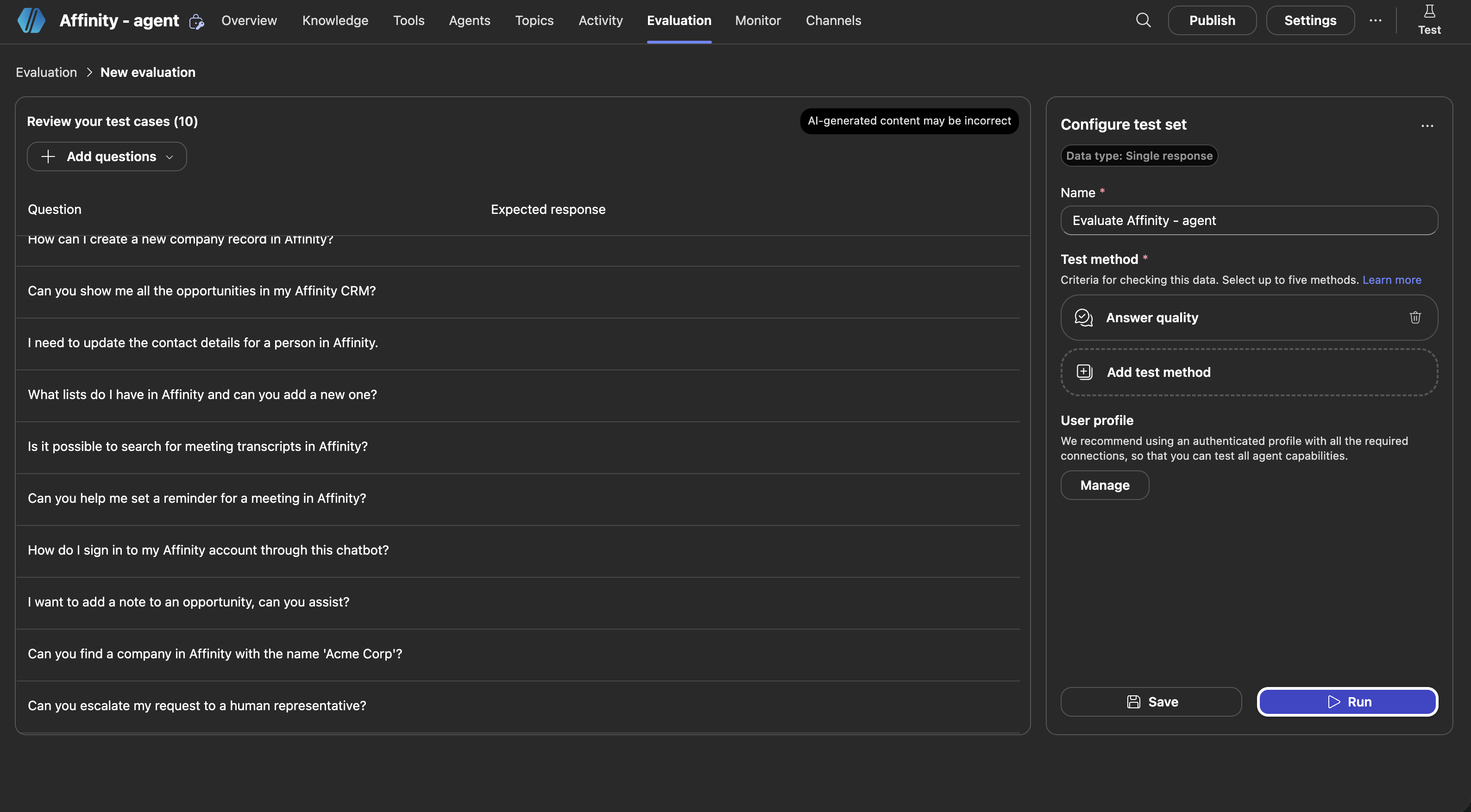Switch to the Knowledge tab
The height and width of the screenshot is (812, 1471).
335,20
